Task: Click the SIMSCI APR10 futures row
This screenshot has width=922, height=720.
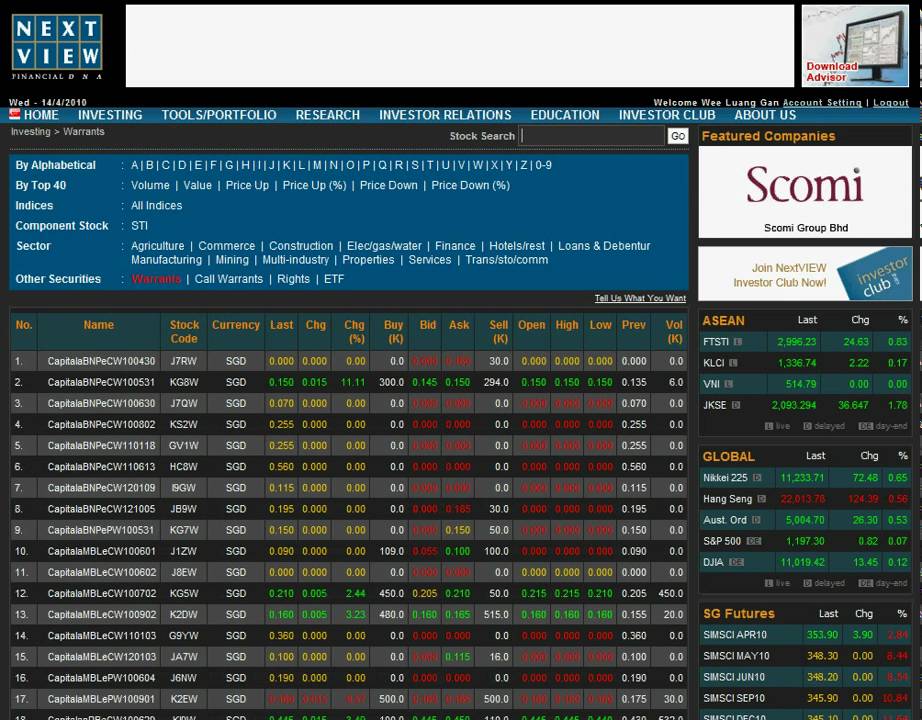Action: point(805,635)
